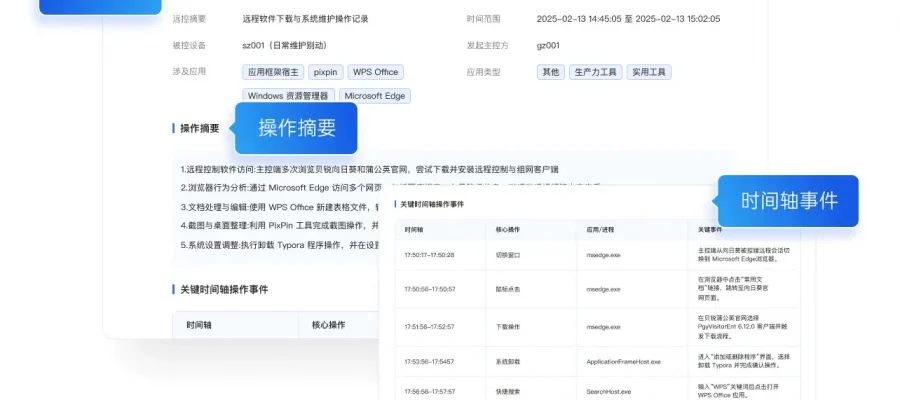Click summary line 2 about 浏览器行为分析
The image size is (900, 400).
(280, 187)
